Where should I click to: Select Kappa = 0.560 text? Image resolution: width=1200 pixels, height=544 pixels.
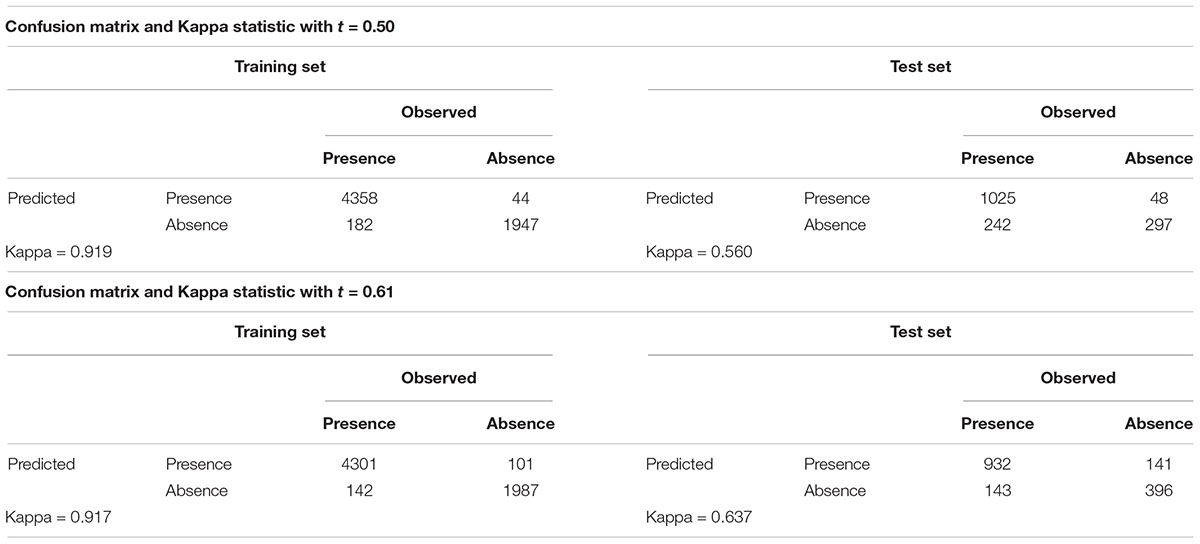pos(698,252)
